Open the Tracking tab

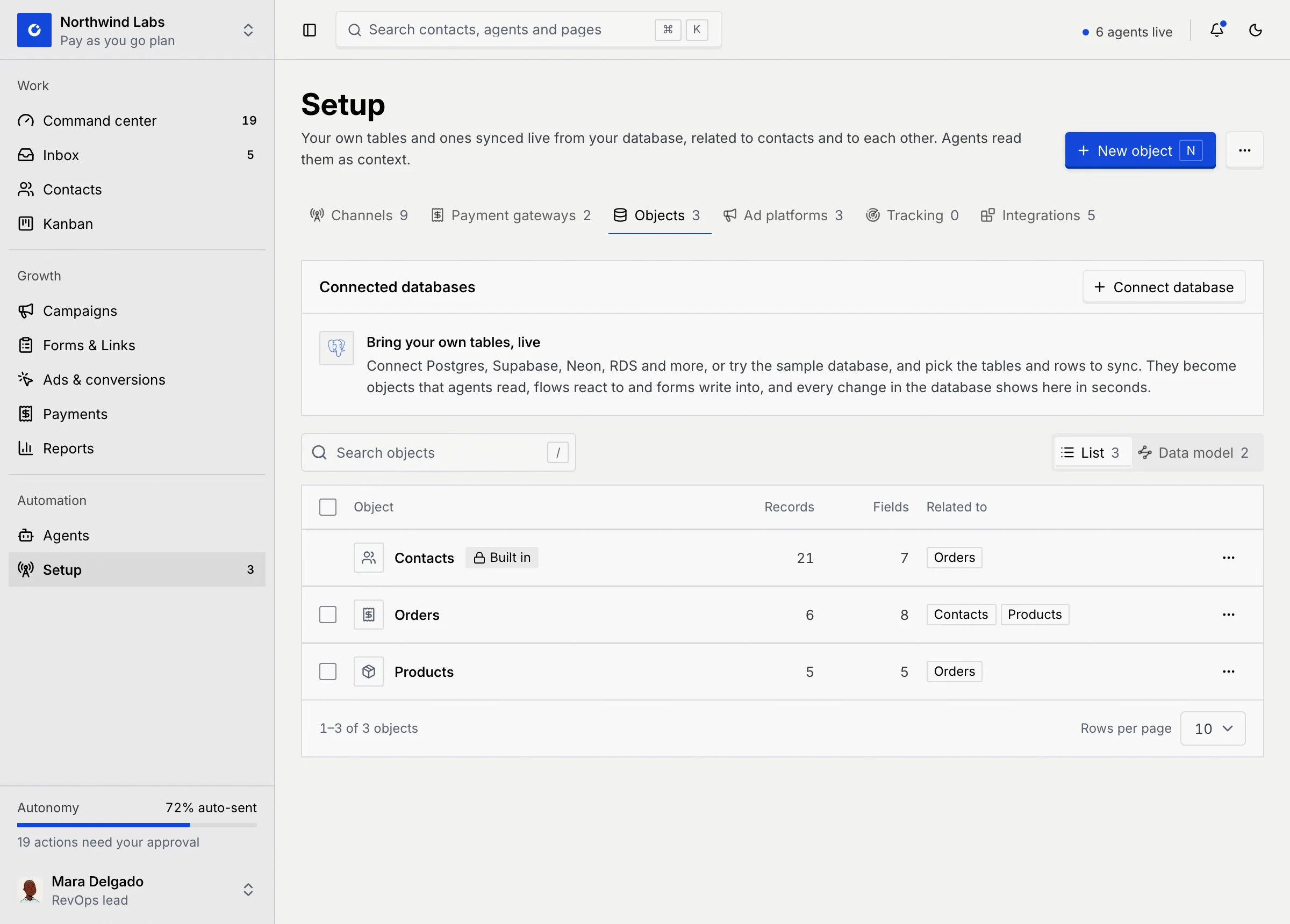click(x=913, y=215)
